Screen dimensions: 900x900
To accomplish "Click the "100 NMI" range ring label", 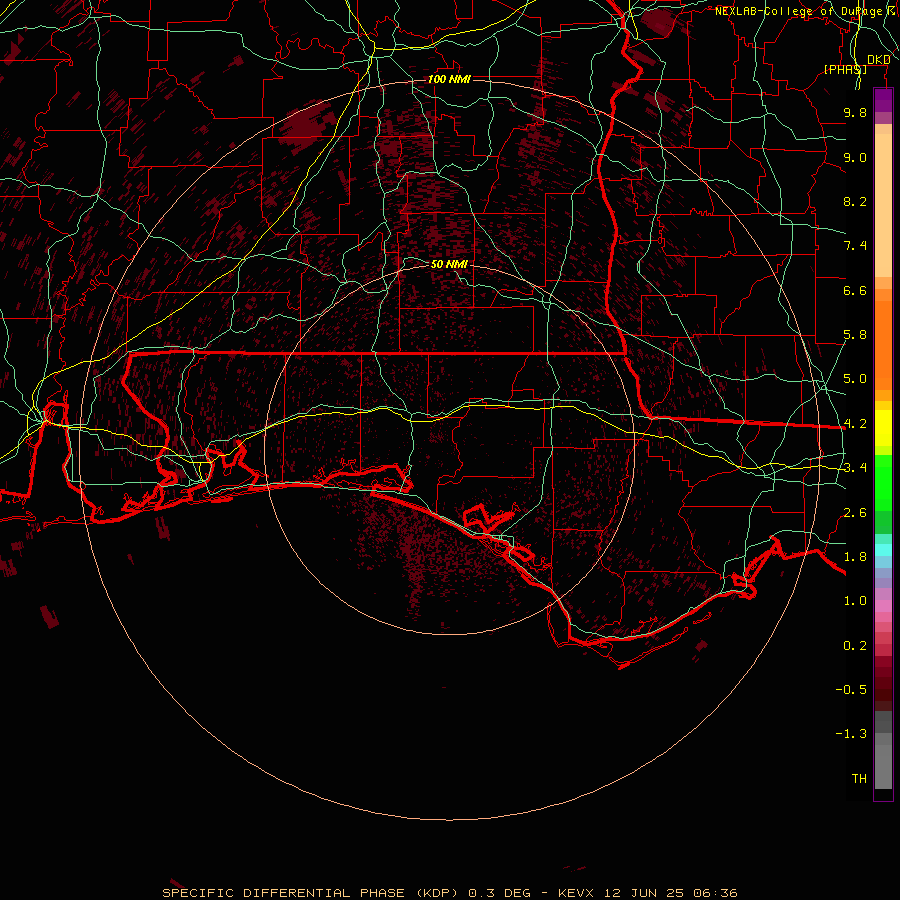I will coord(449,79).
